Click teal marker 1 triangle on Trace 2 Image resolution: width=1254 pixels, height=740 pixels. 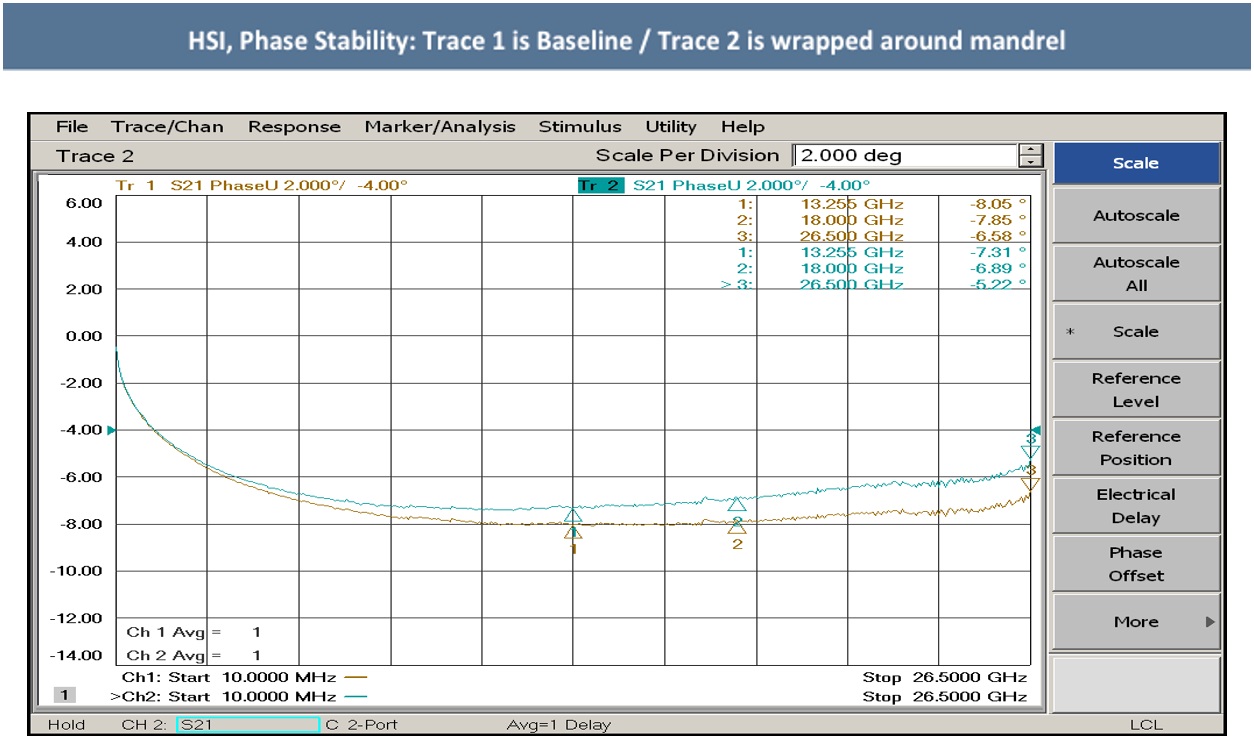pyautogui.click(x=573, y=516)
